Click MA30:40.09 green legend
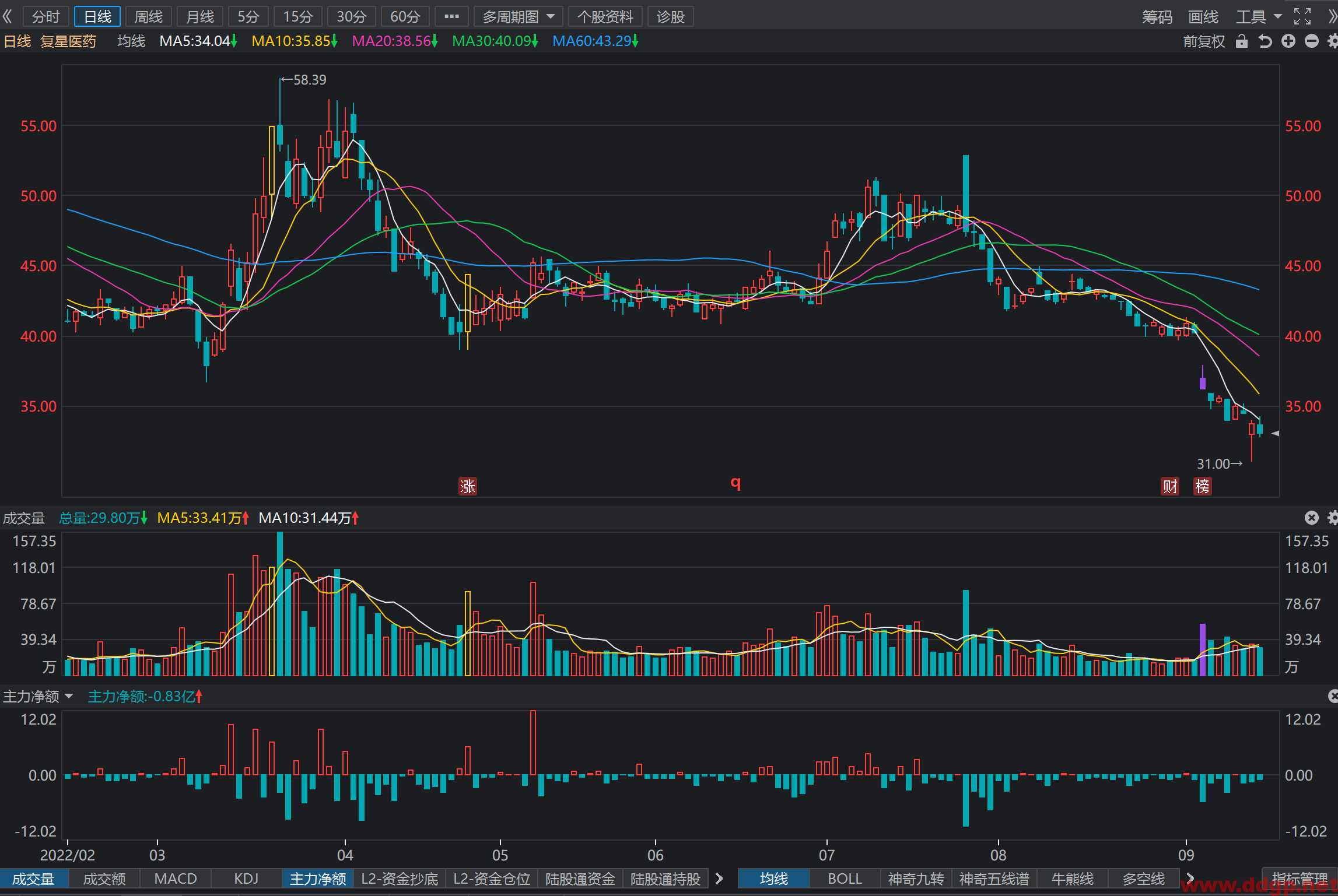This screenshot has width=1338, height=896. pos(495,41)
